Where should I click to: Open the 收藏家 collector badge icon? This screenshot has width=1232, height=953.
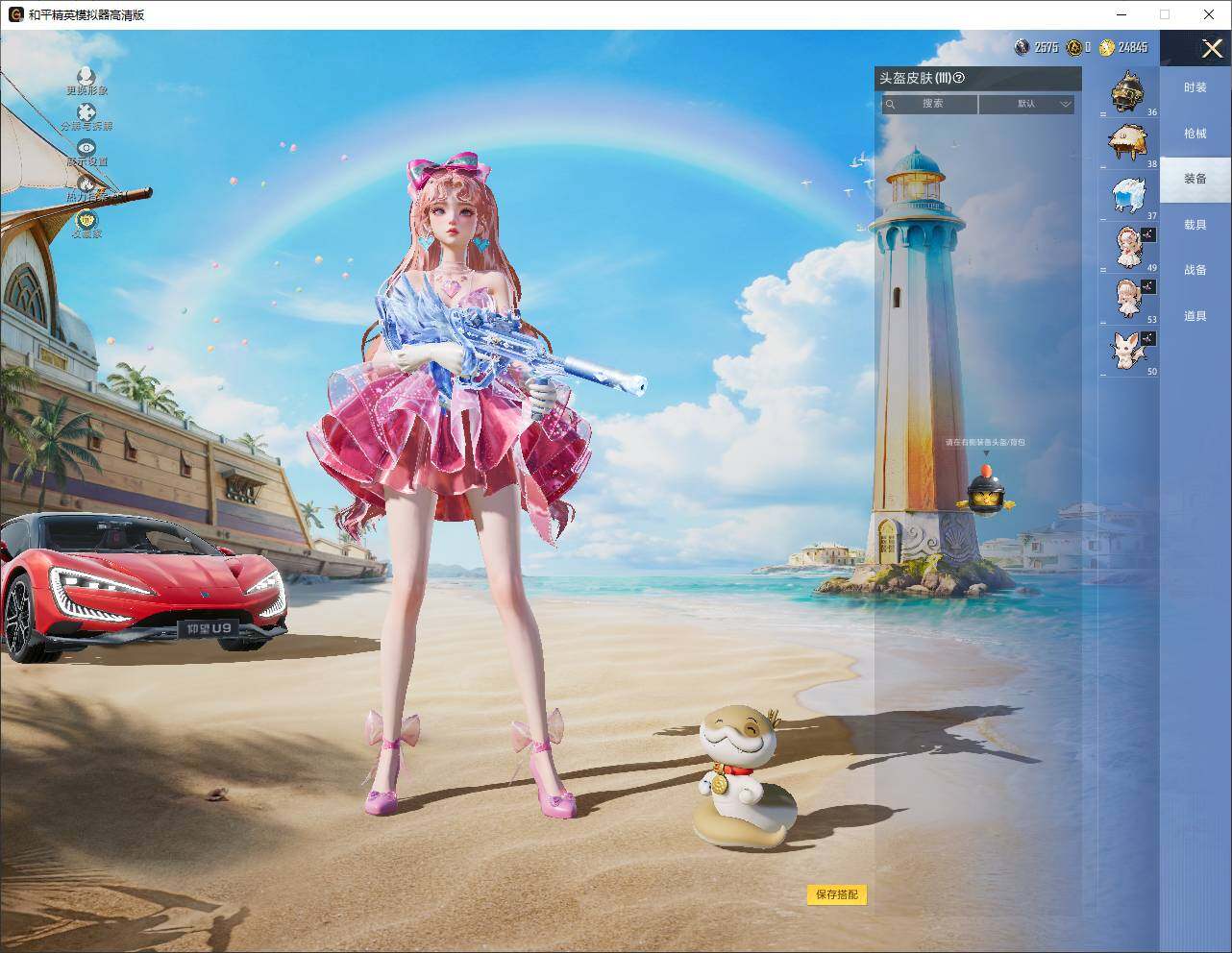tap(86, 219)
